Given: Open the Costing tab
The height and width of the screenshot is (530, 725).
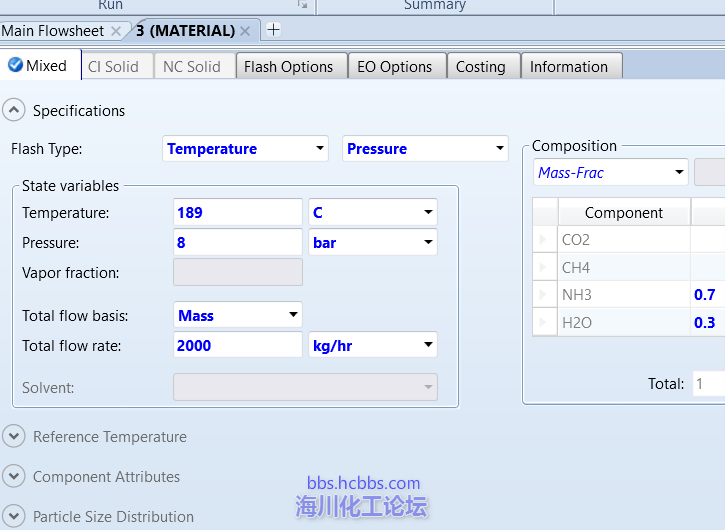Looking at the screenshot, I should pyautogui.click(x=480, y=67).
